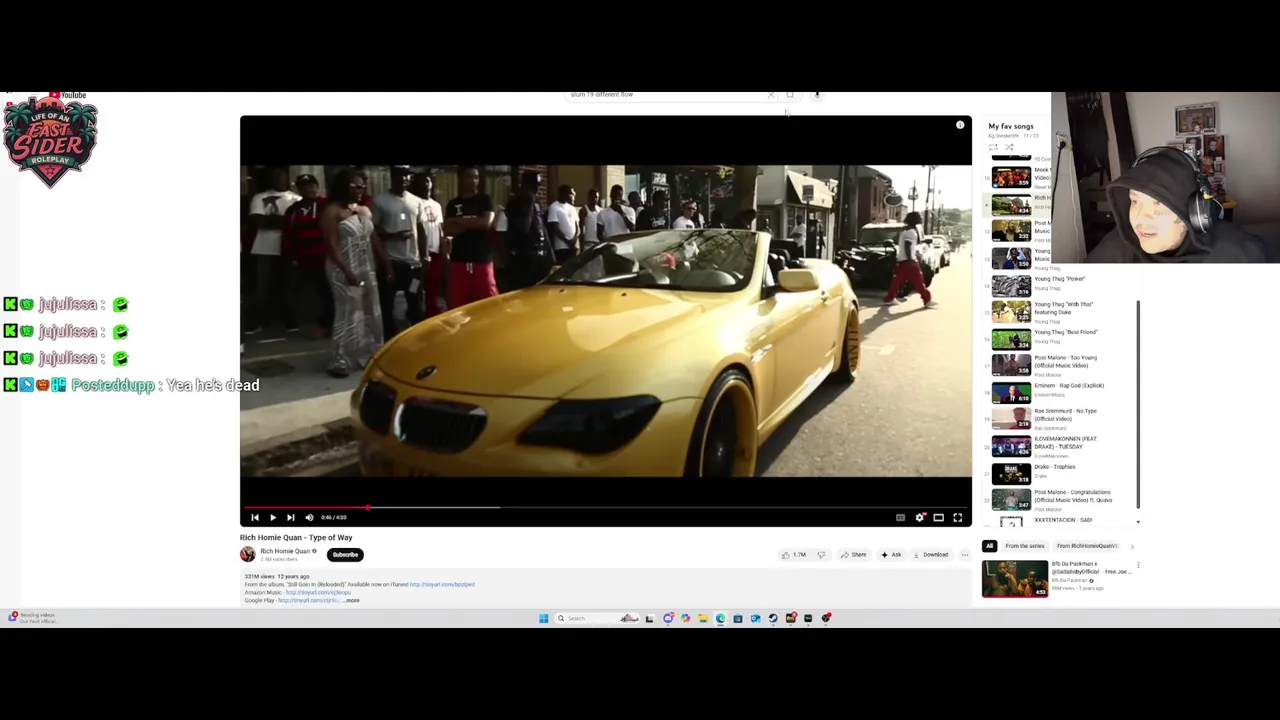Click the YouTube search magnifier button

point(790,95)
